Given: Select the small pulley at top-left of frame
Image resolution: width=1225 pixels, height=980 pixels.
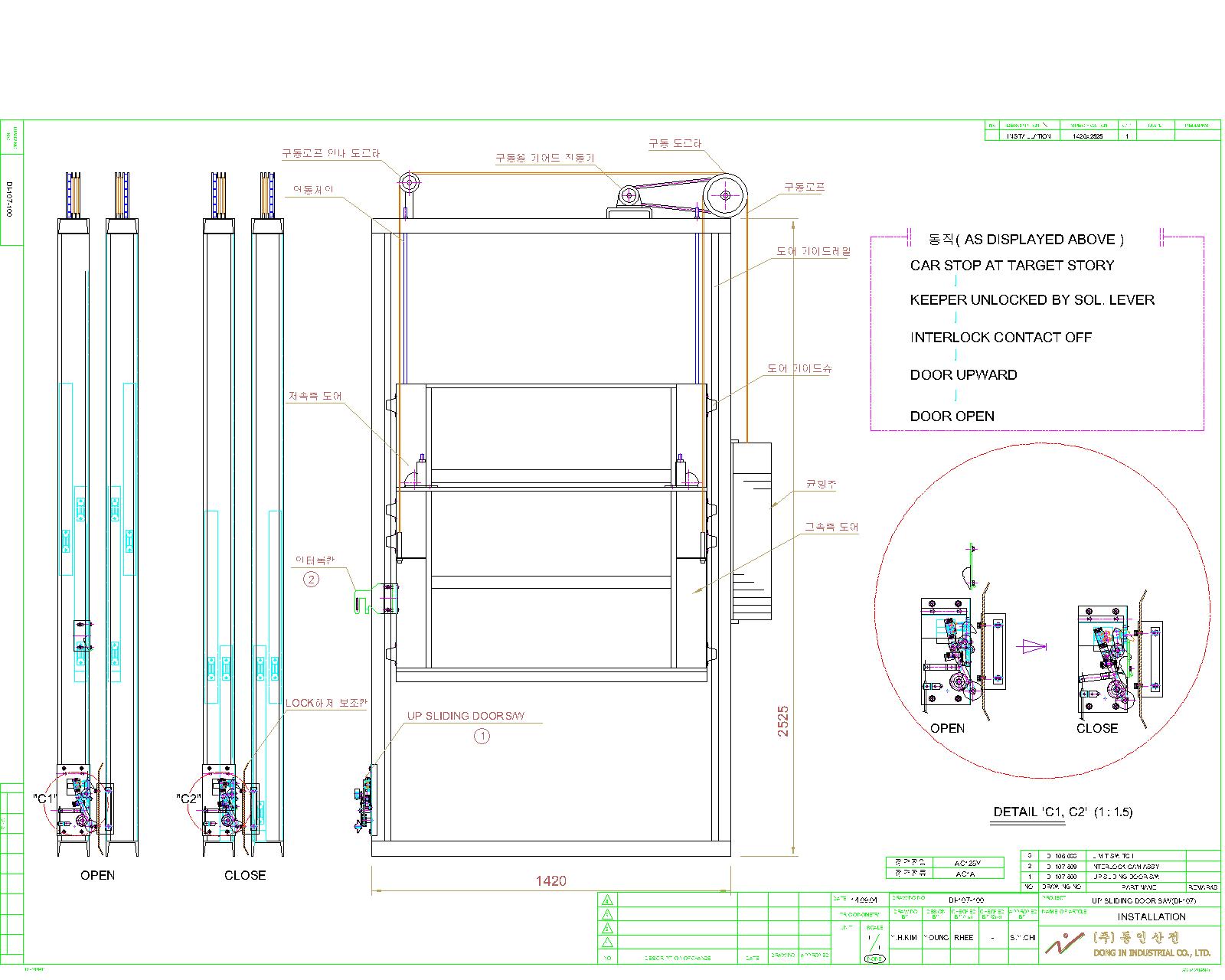Looking at the screenshot, I should tap(407, 183).
